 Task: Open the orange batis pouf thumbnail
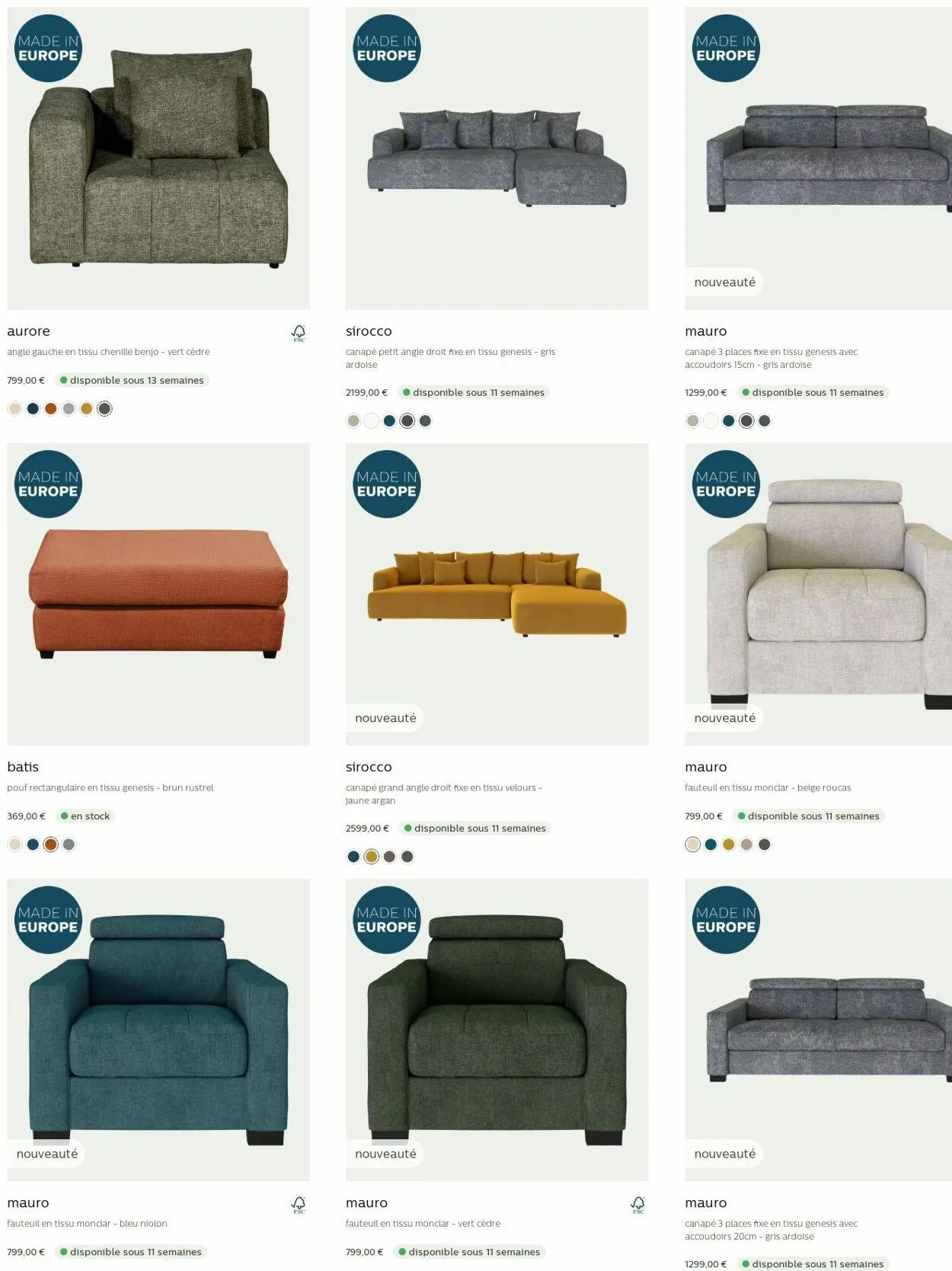158,594
